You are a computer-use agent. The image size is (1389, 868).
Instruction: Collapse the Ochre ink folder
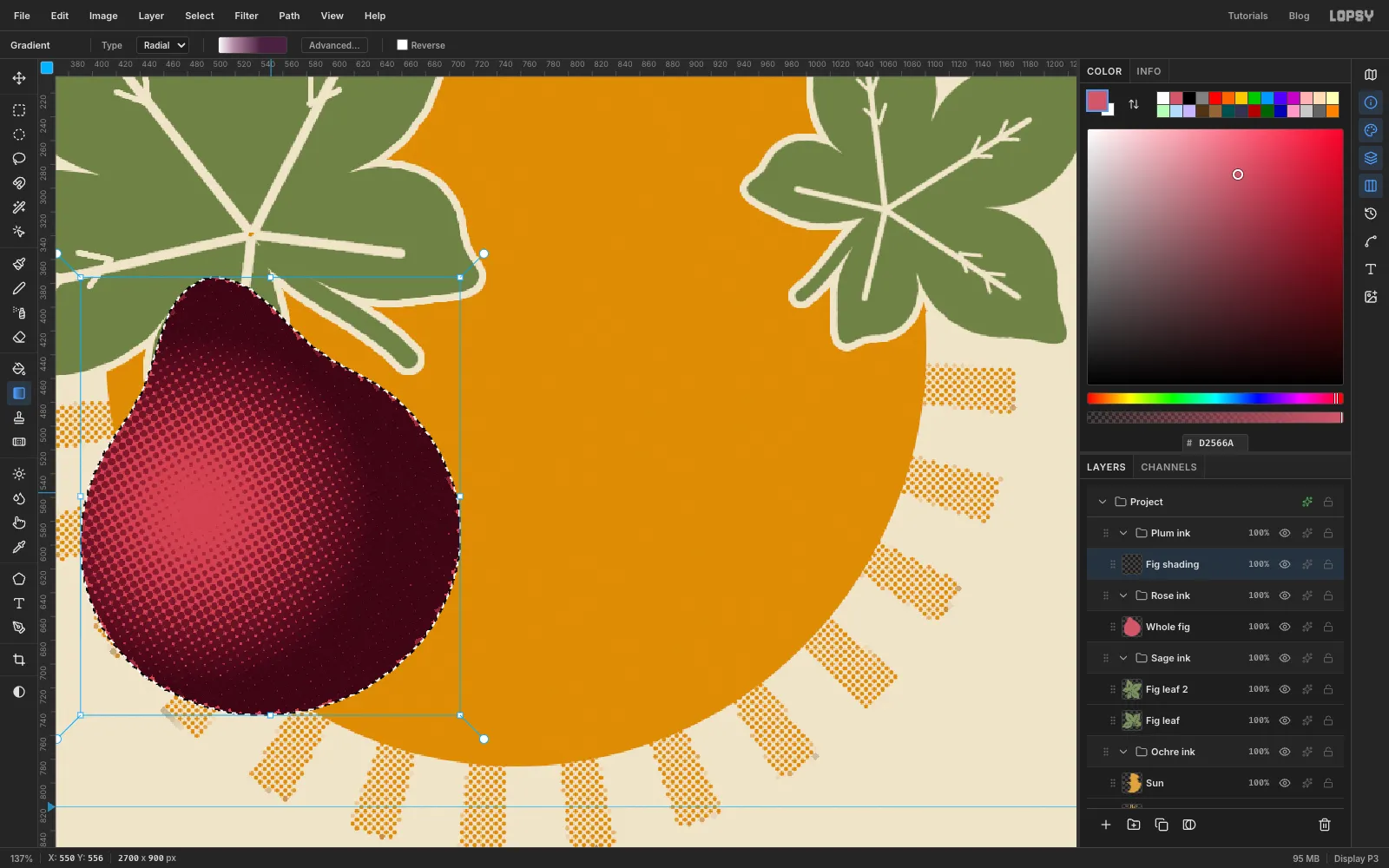(1123, 752)
